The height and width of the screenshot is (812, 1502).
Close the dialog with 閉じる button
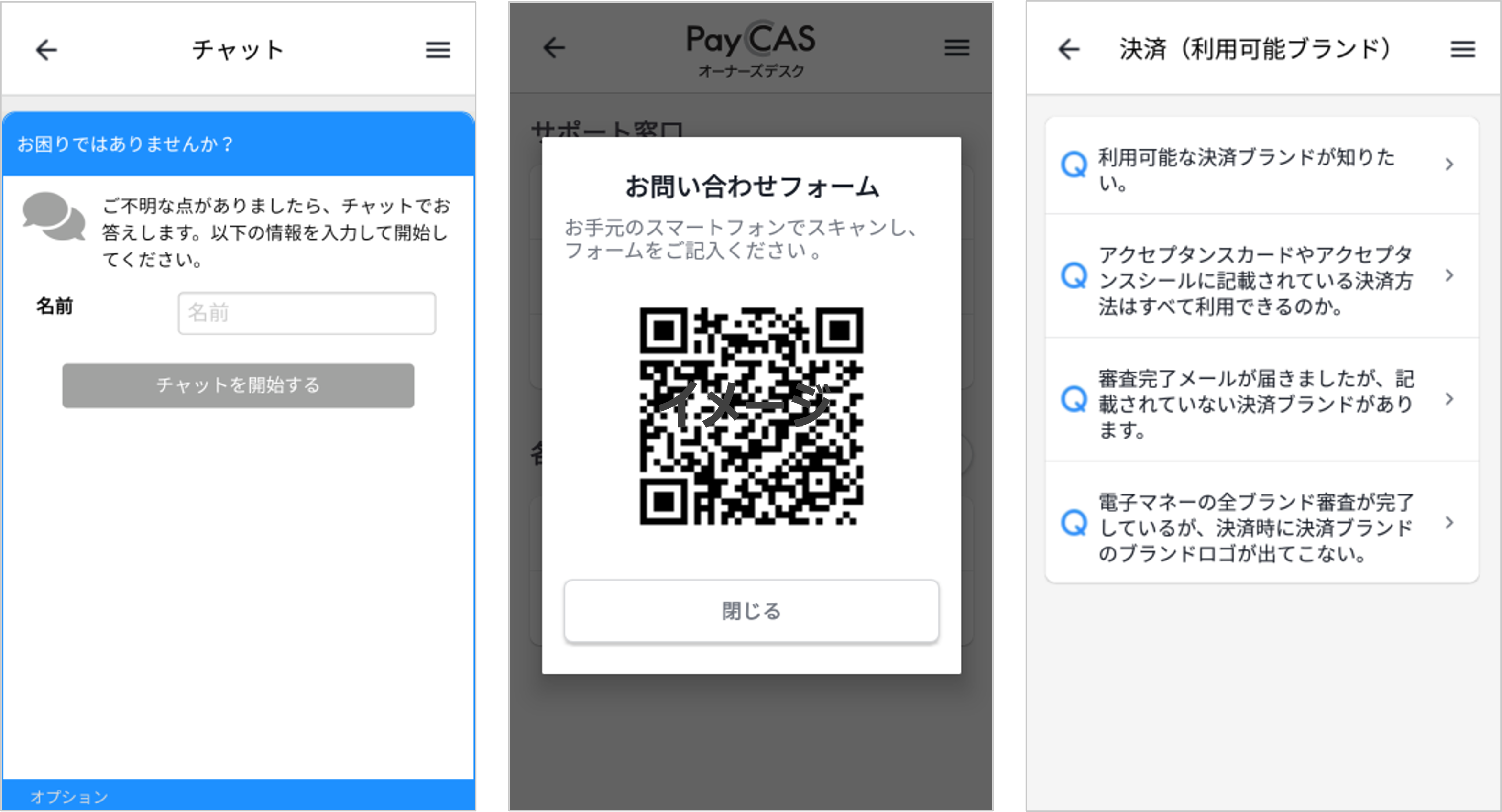(751, 611)
